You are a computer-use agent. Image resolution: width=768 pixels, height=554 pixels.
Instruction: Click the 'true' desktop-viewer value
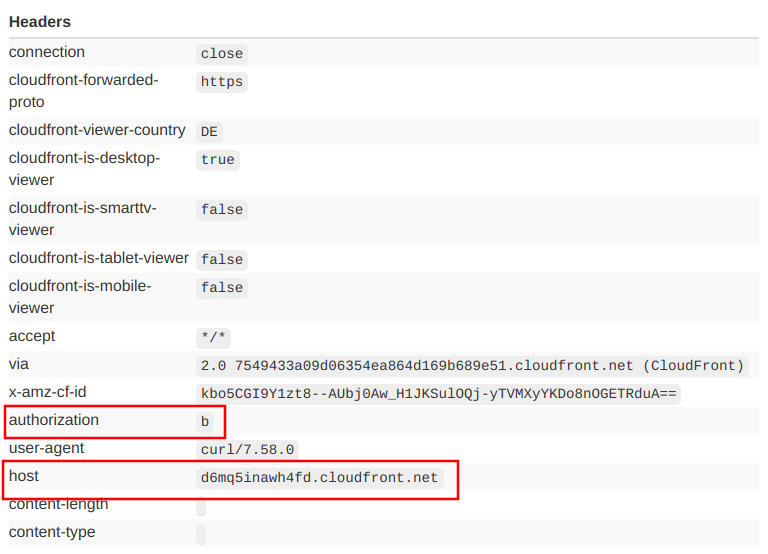tap(217, 160)
